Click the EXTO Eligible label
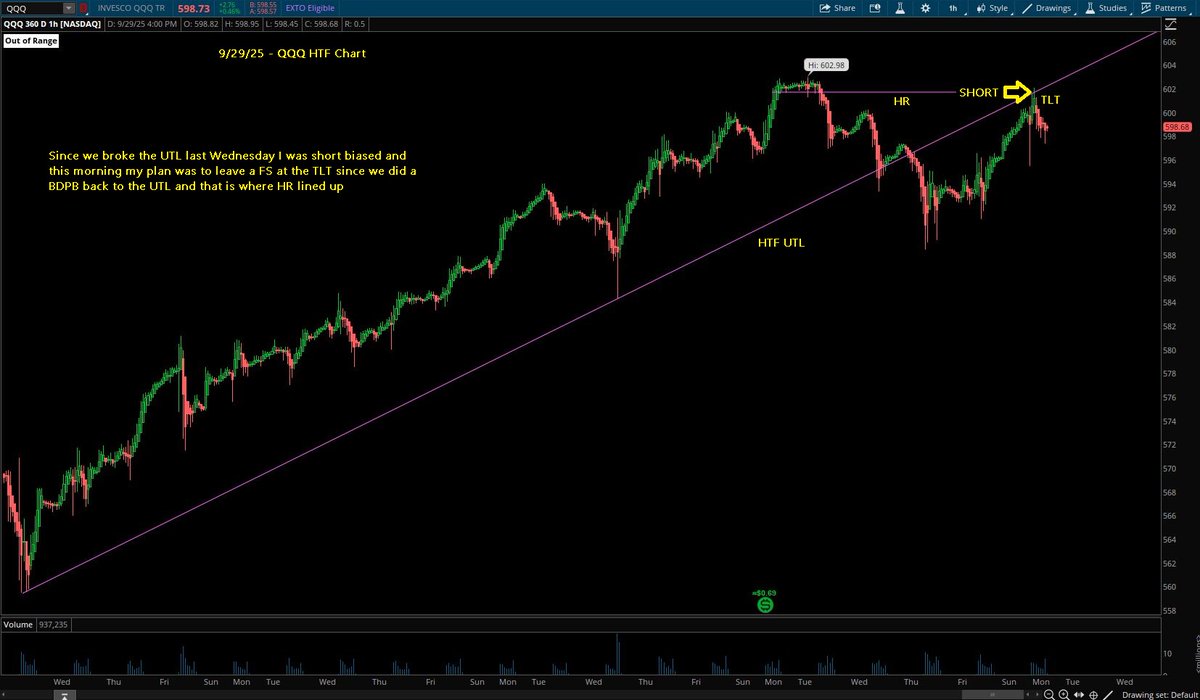 pos(308,9)
